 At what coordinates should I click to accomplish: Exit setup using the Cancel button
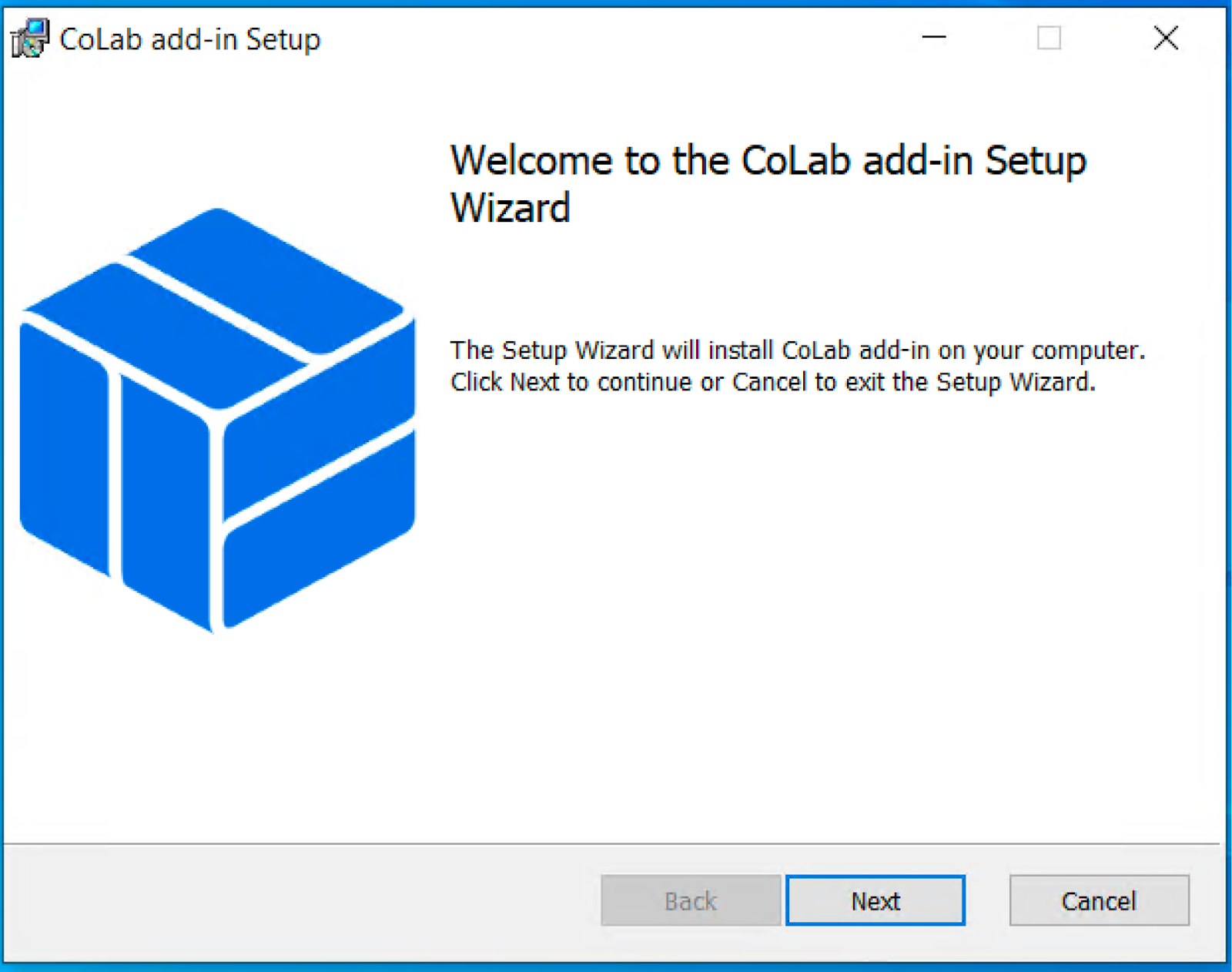tap(1099, 900)
